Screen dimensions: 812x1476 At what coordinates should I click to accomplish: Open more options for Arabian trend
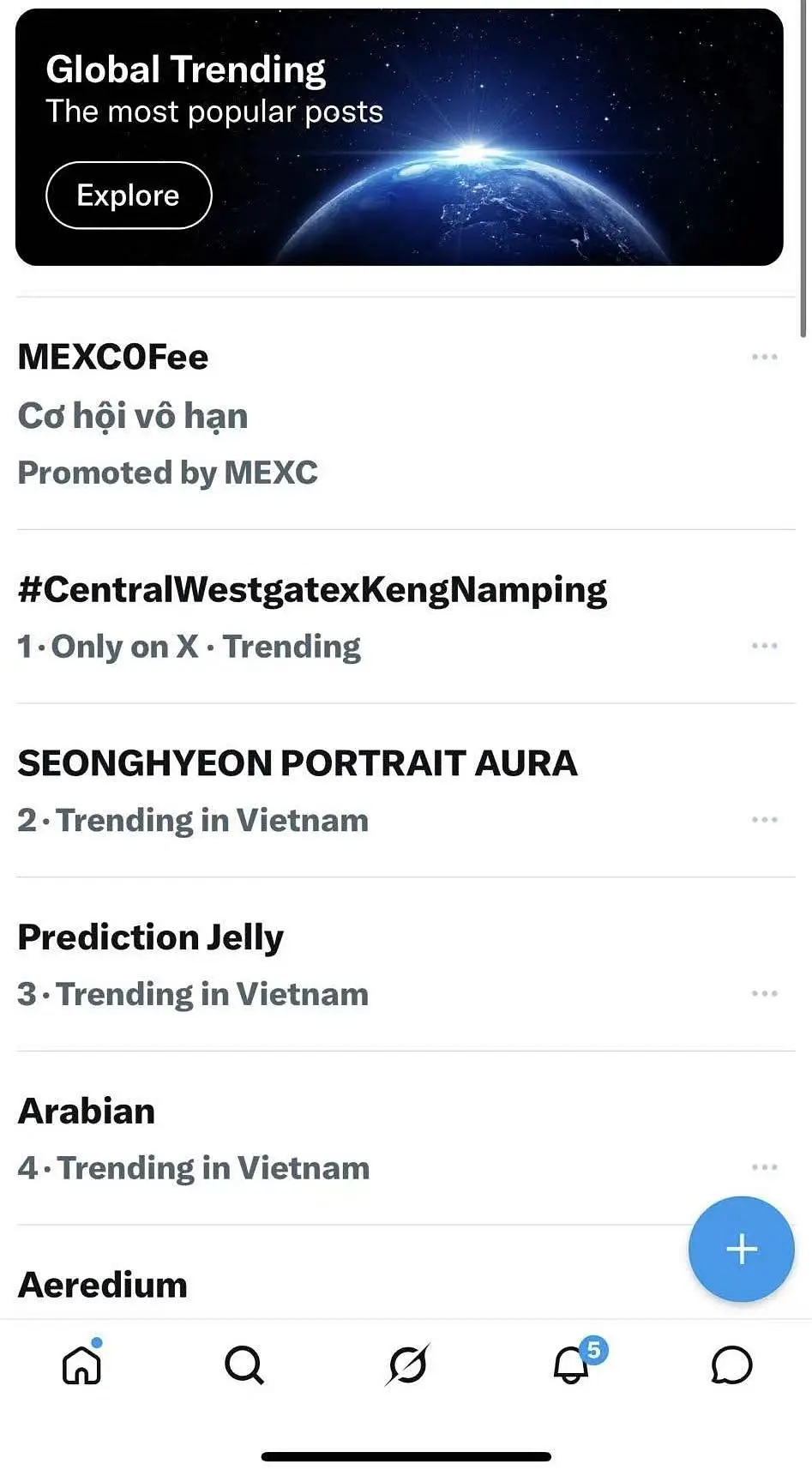[764, 1167]
